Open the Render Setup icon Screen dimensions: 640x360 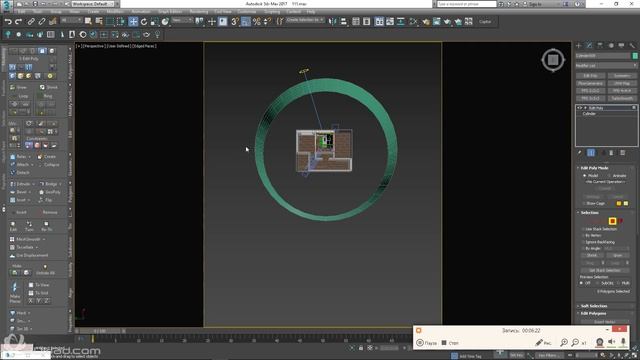tap(426, 22)
